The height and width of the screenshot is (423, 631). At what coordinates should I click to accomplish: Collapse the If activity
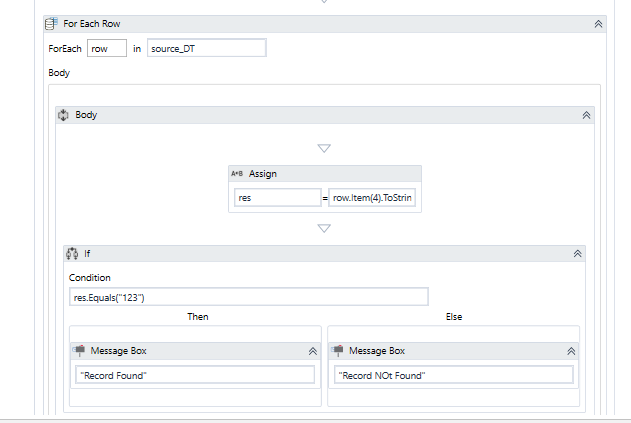577,254
